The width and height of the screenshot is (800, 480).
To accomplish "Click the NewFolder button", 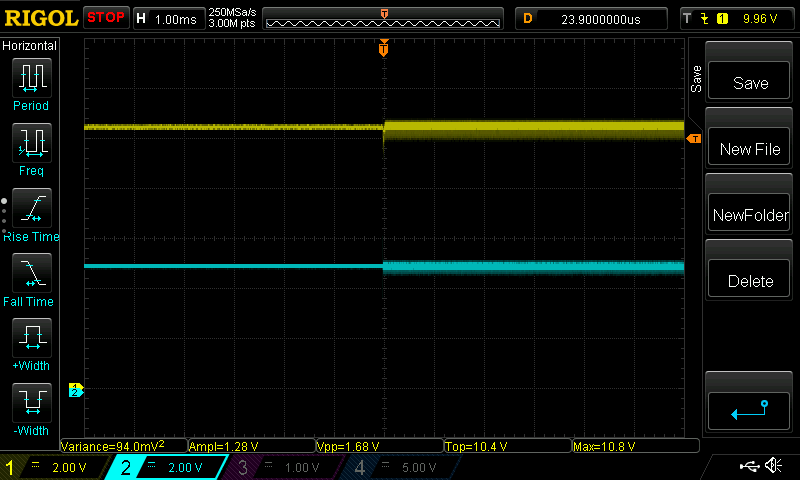I will coord(749,213).
